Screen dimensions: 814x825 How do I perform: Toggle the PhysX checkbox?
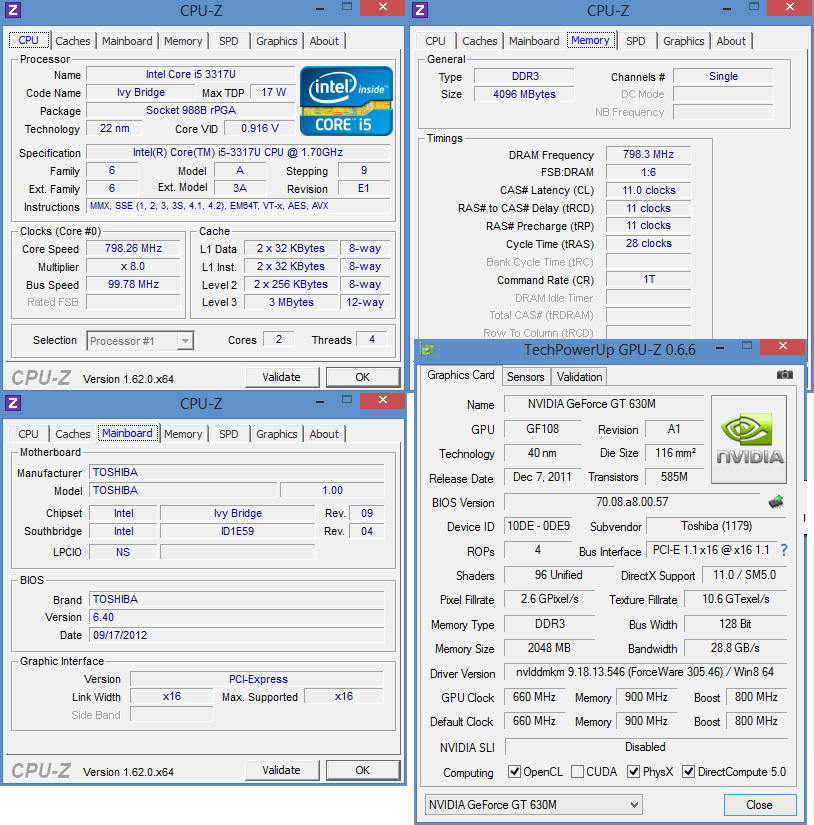[x=634, y=771]
